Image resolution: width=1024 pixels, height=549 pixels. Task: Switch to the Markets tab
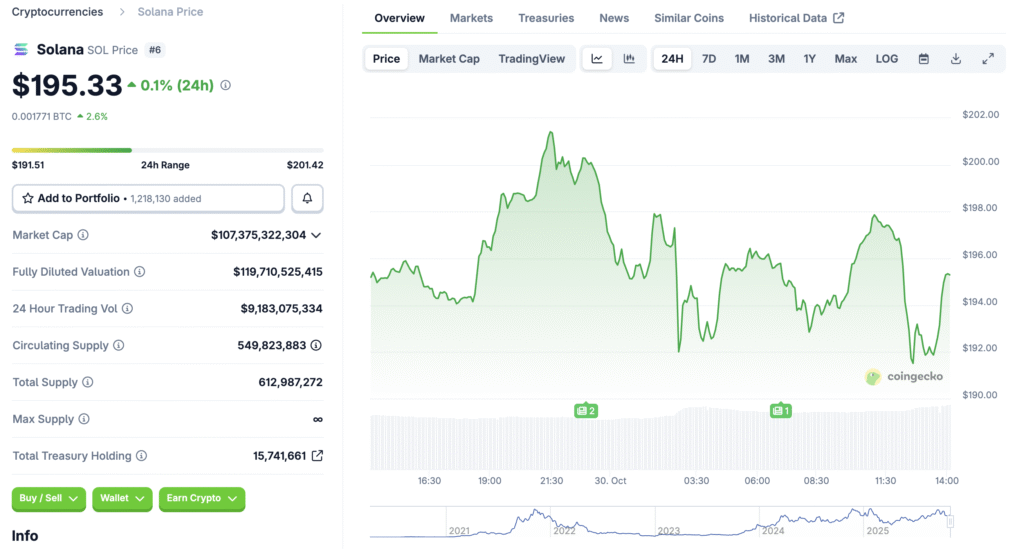pos(471,18)
